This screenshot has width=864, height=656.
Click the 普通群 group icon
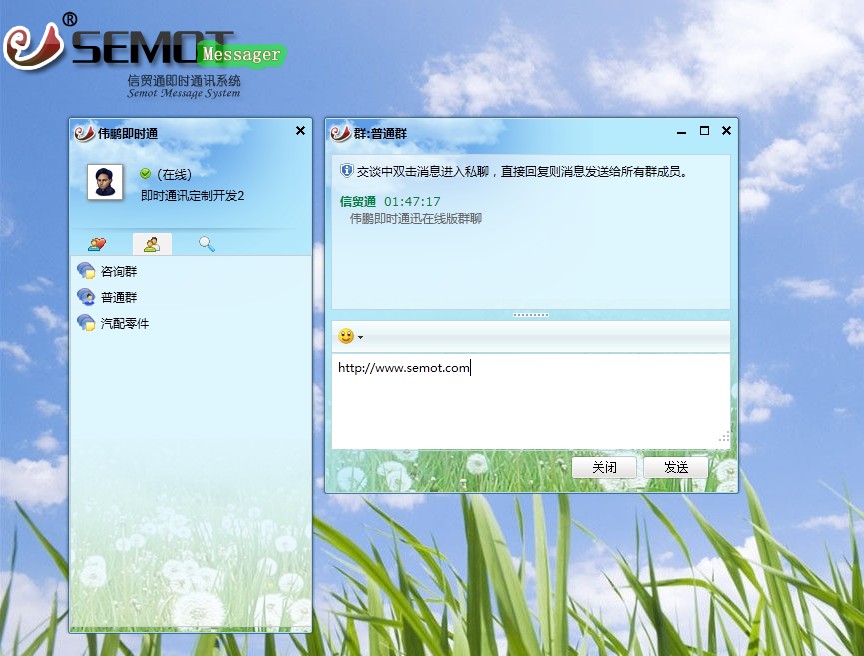point(86,296)
